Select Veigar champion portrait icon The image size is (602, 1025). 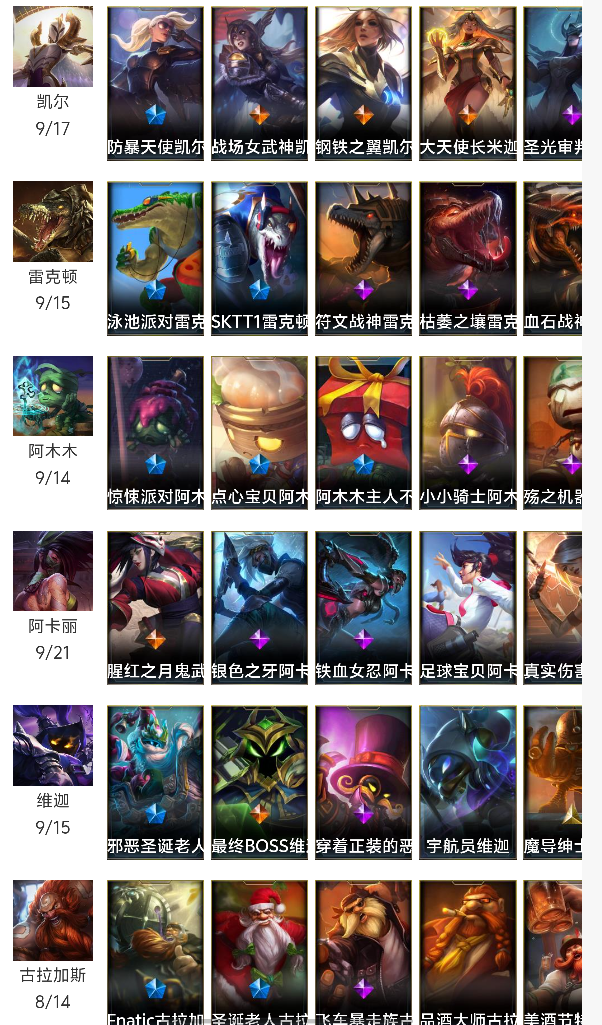[53, 745]
